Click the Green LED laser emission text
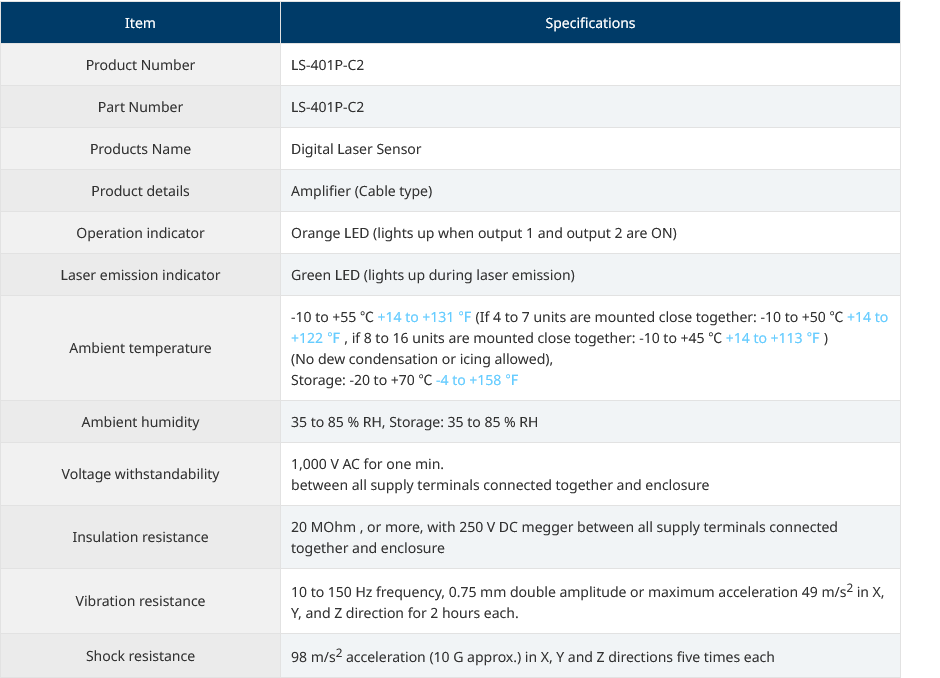The width and height of the screenshot is (940, 678). [433, 275]
